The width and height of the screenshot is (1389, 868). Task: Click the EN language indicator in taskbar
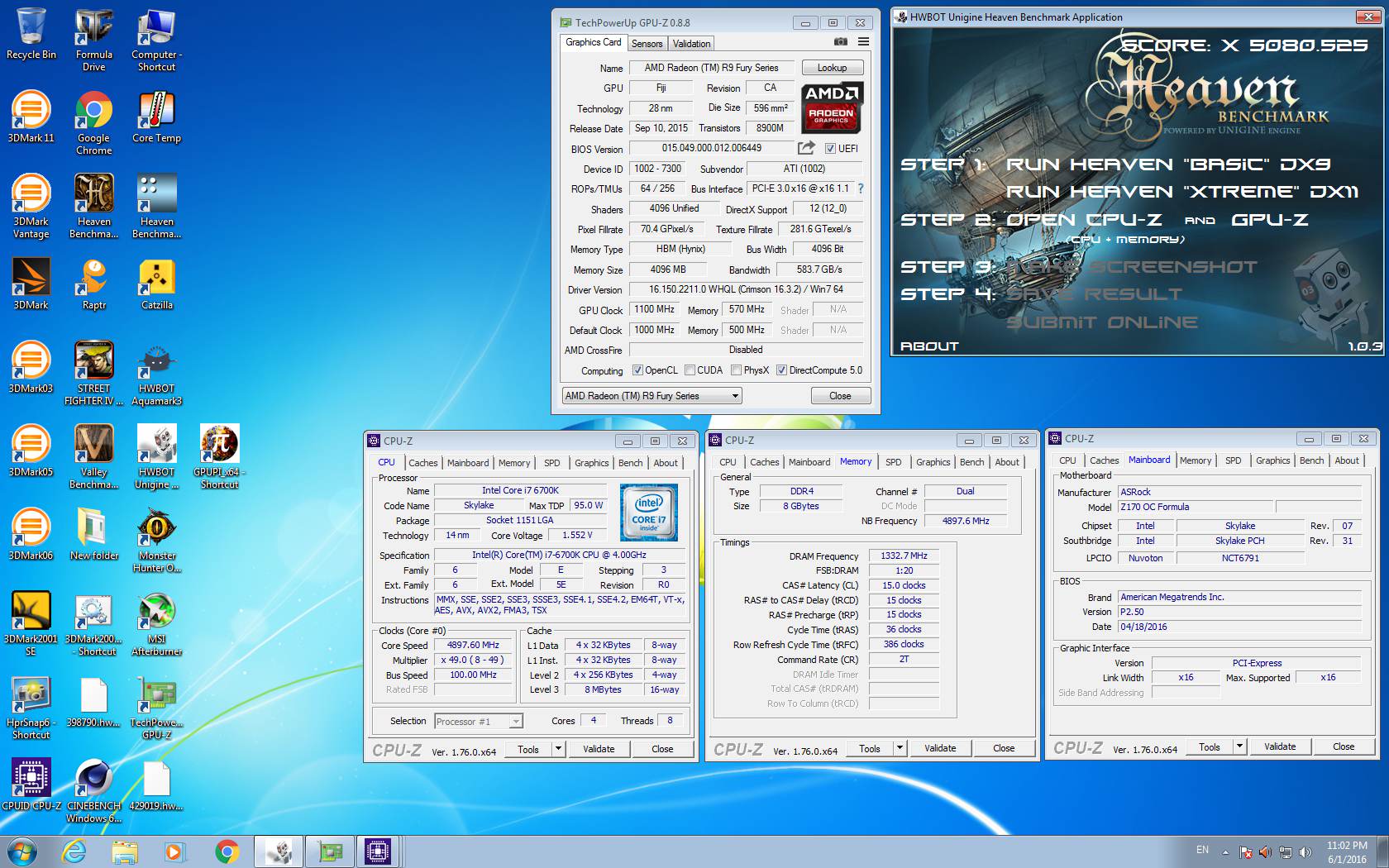1202,850
